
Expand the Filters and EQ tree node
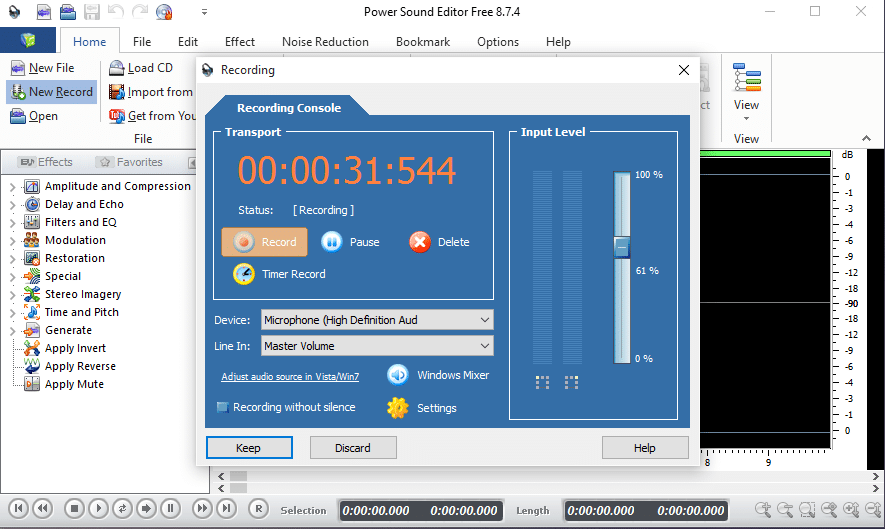pyautogui.click(x=12, y=222)
